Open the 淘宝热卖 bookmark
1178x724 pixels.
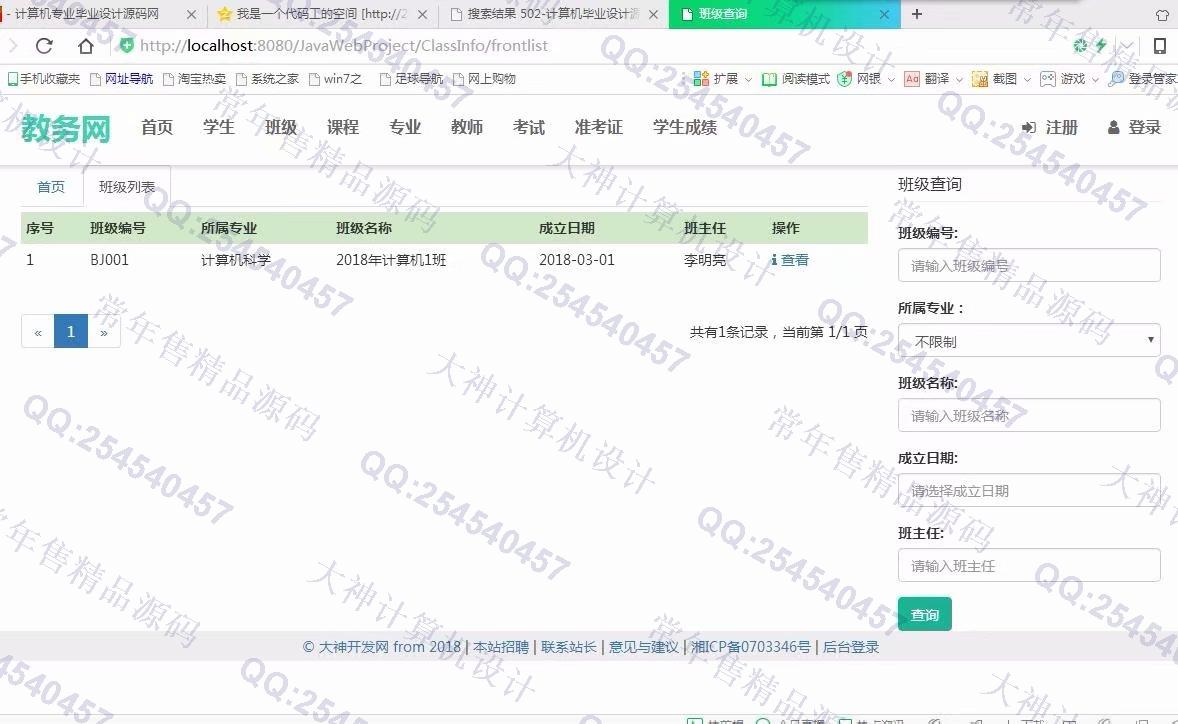pos(195,79)
